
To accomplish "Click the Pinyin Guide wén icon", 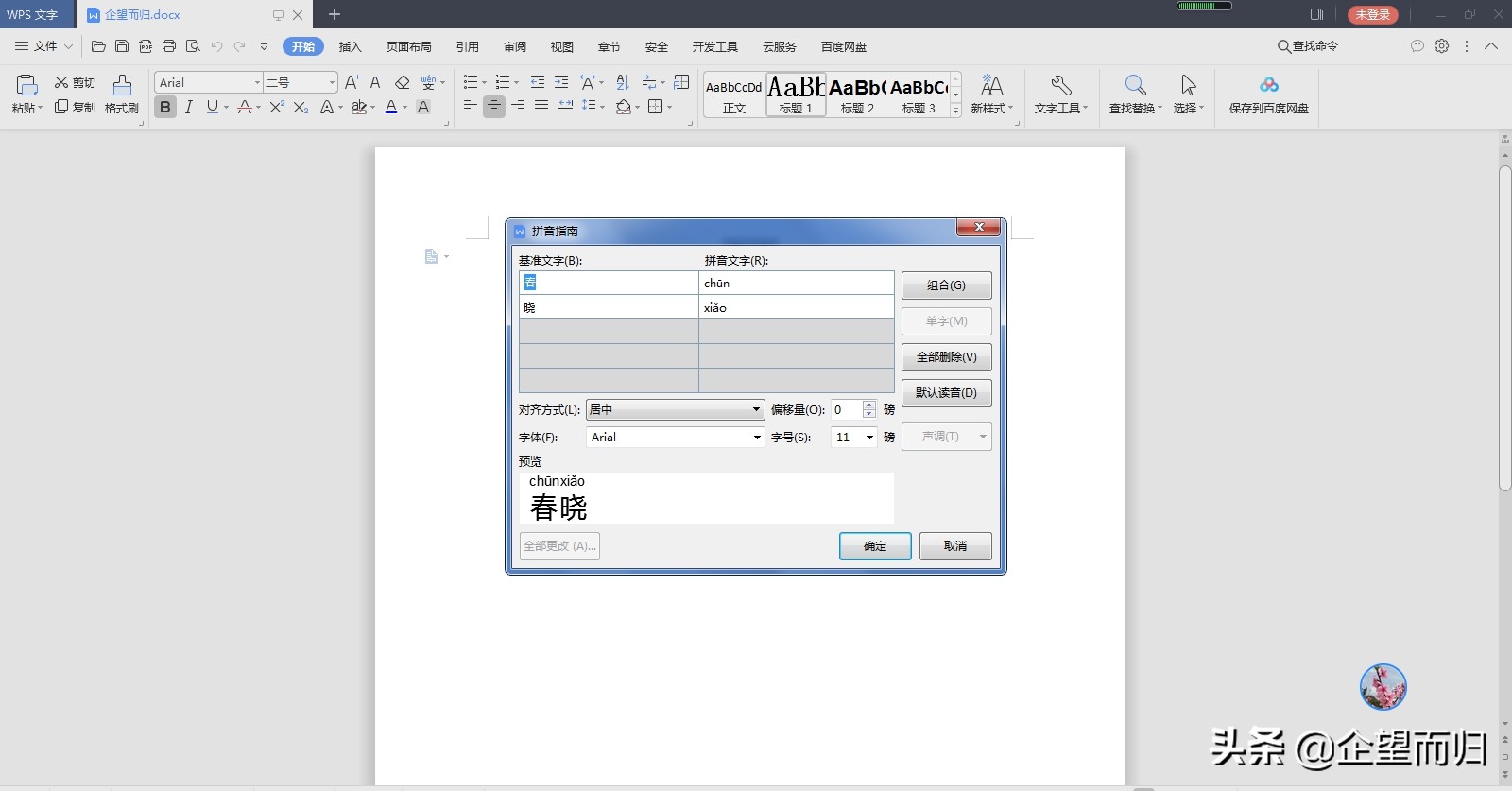I will coord(429,82).
